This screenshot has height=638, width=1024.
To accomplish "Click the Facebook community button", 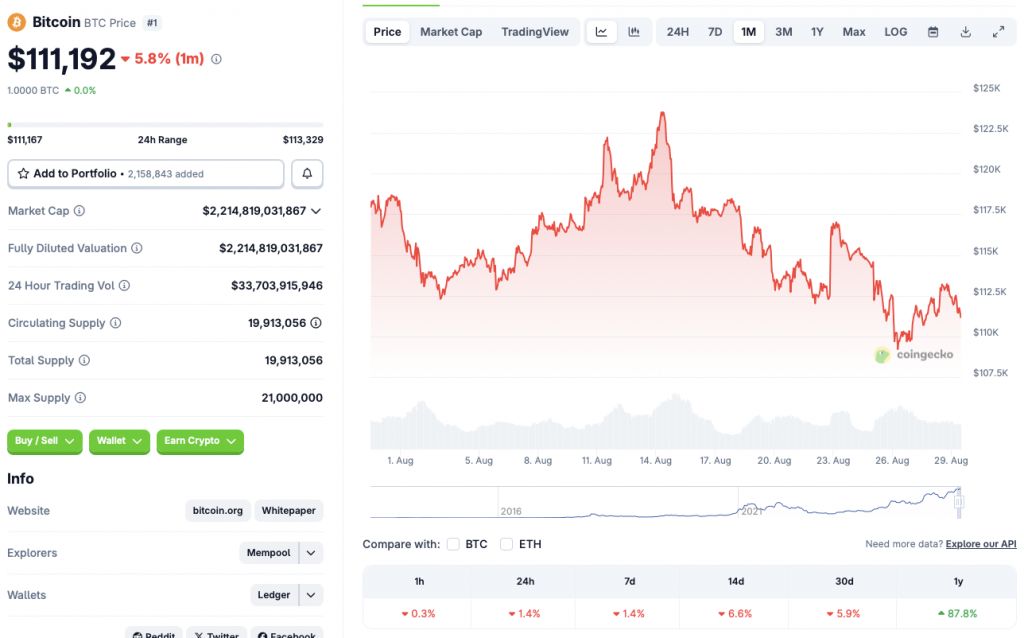I will coord(287,633).
